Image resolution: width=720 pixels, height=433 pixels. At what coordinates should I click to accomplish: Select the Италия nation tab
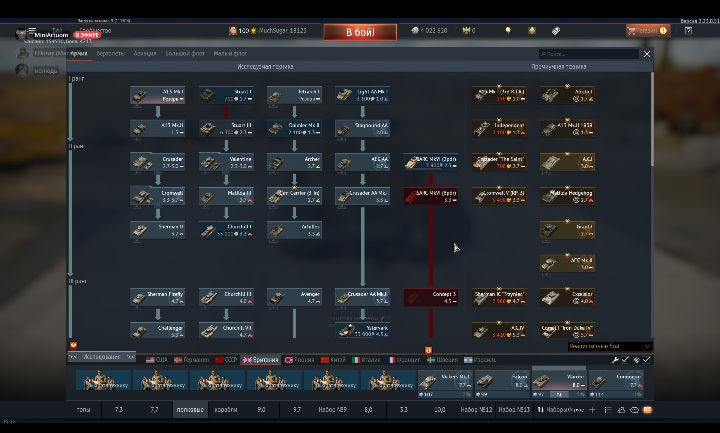(x=366, y=360)
